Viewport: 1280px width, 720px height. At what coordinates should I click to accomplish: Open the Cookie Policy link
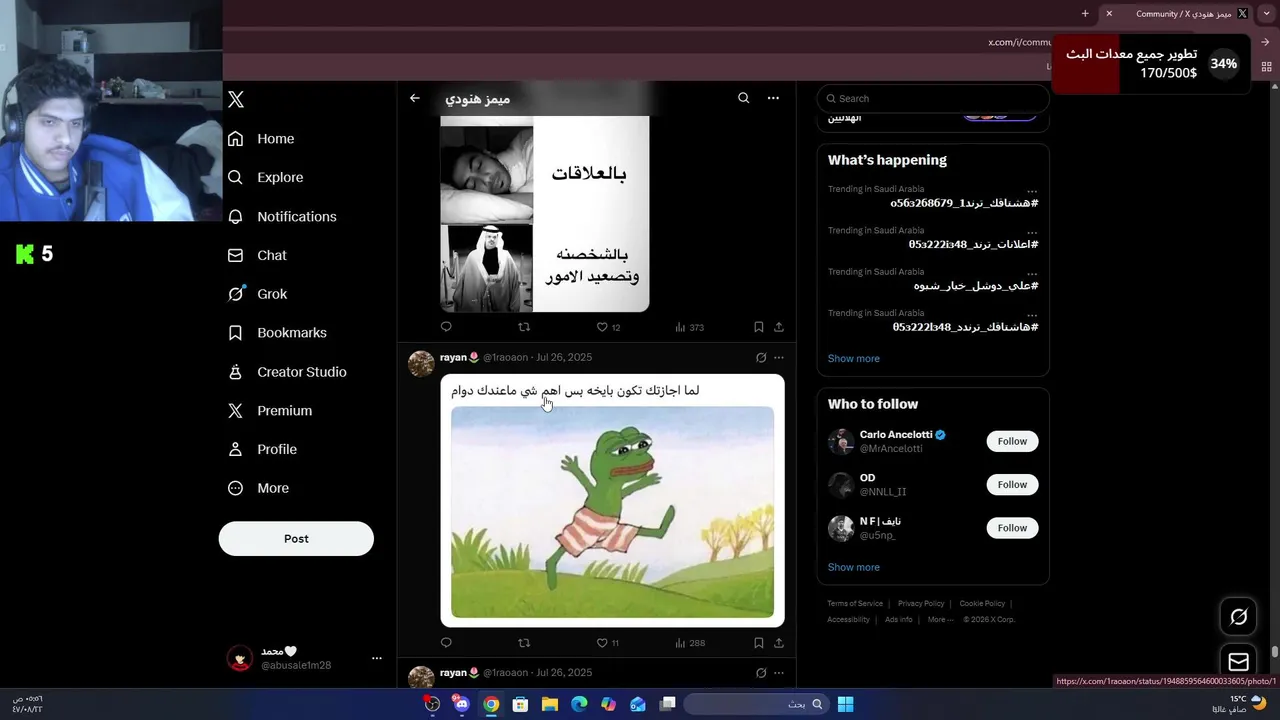click(x=982, y=604)
